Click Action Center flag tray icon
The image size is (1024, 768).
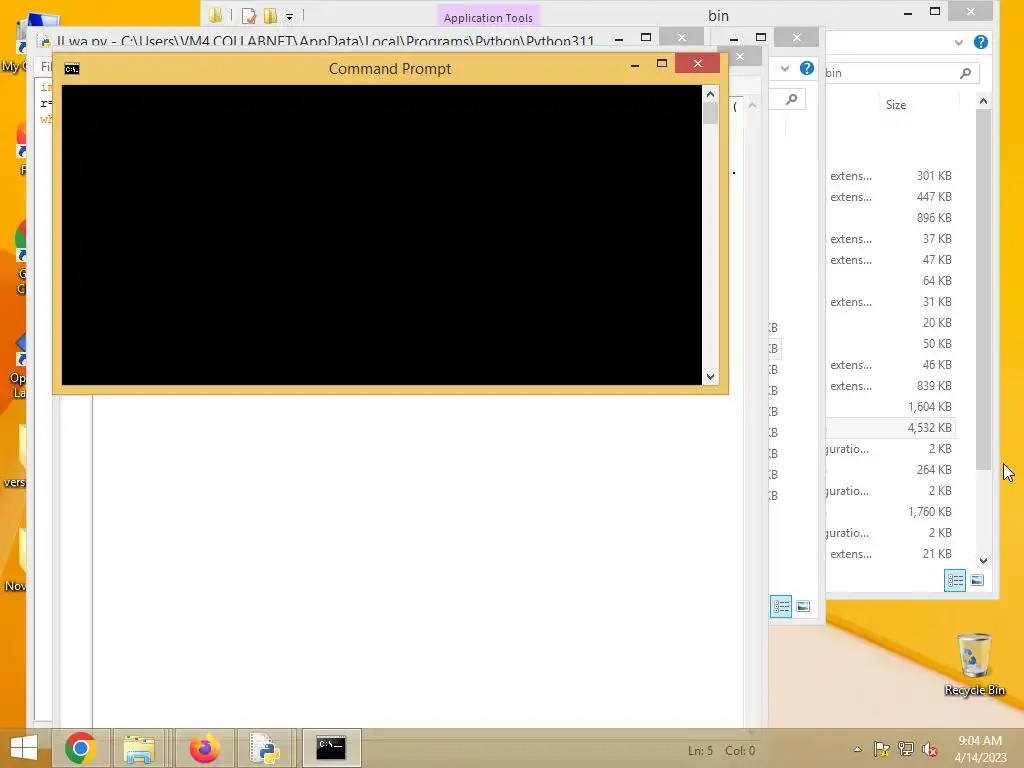[882, 749]
